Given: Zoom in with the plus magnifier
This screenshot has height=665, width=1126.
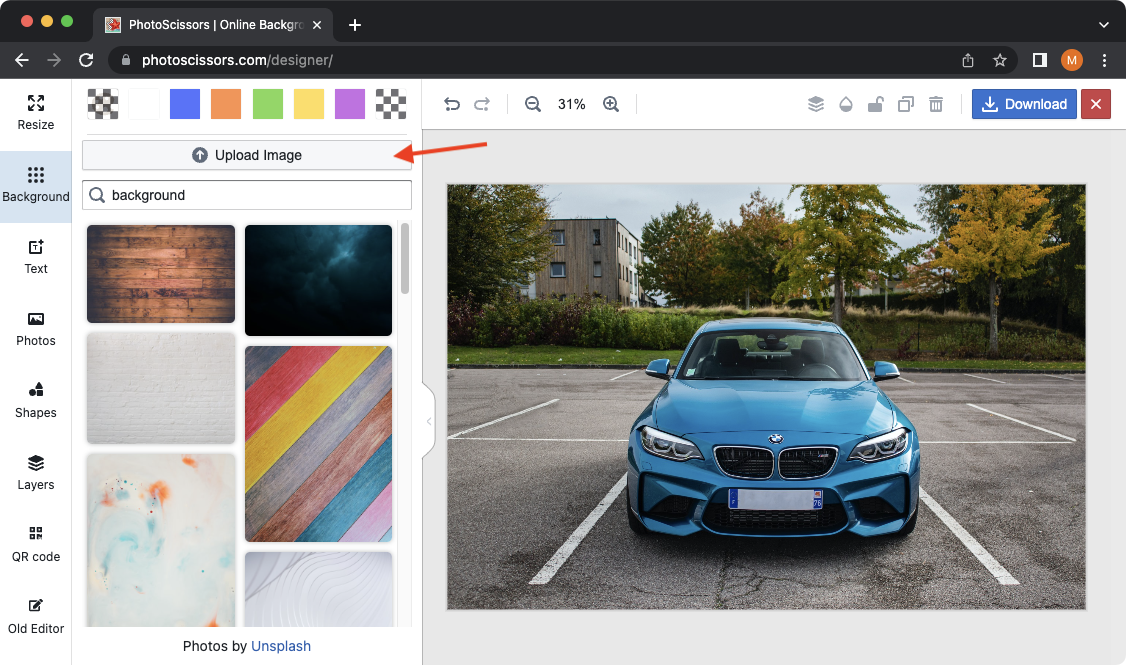Looking at the screenshot, I should tap(611, 104).
